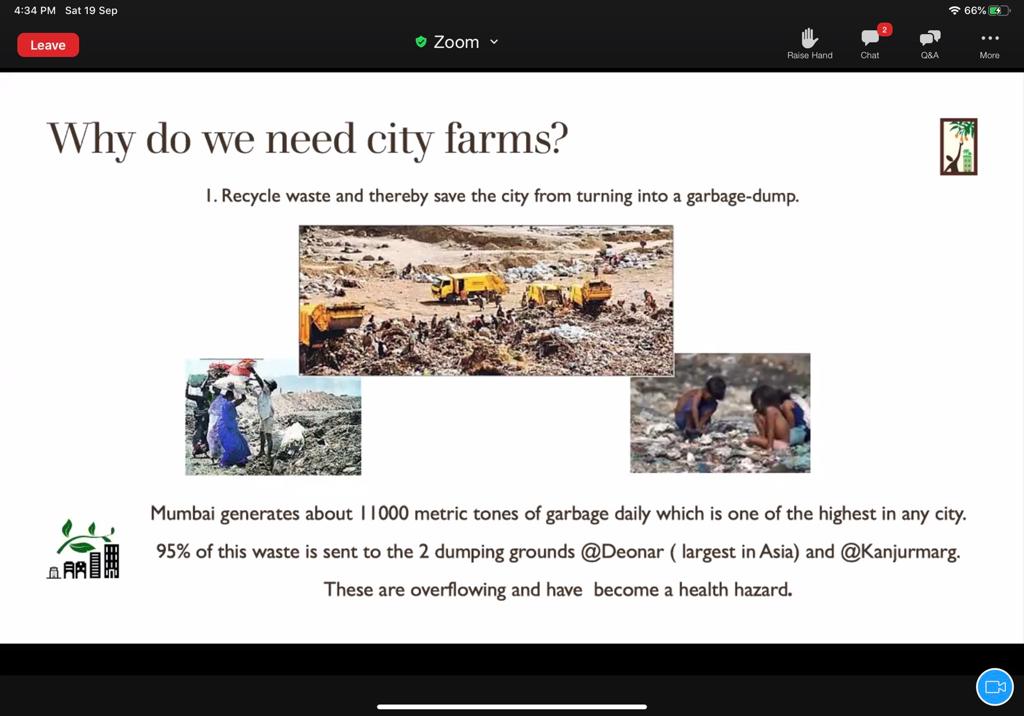Click 'These are overflowing' text line
Viewport: 1024px width, 716px height.
pyautogui.click(x=558, y=590)
